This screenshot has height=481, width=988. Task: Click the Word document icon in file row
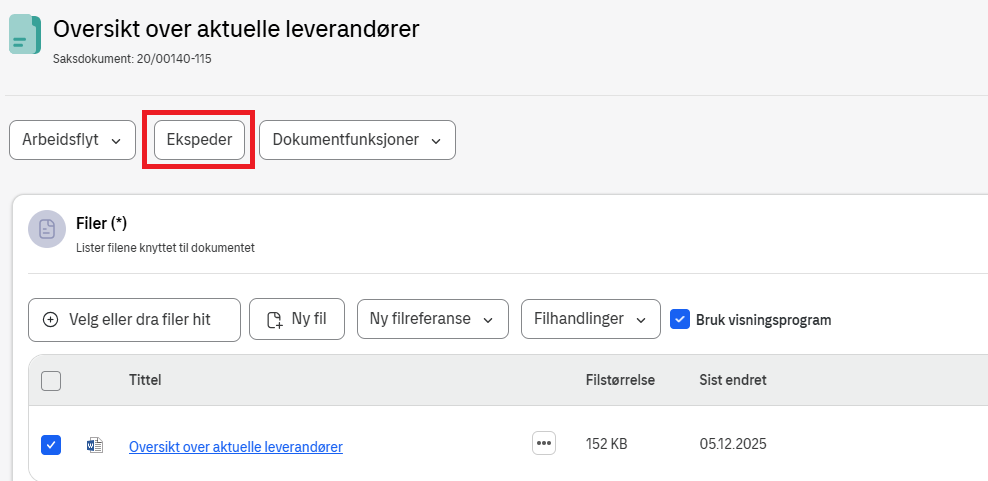[95, 445]
